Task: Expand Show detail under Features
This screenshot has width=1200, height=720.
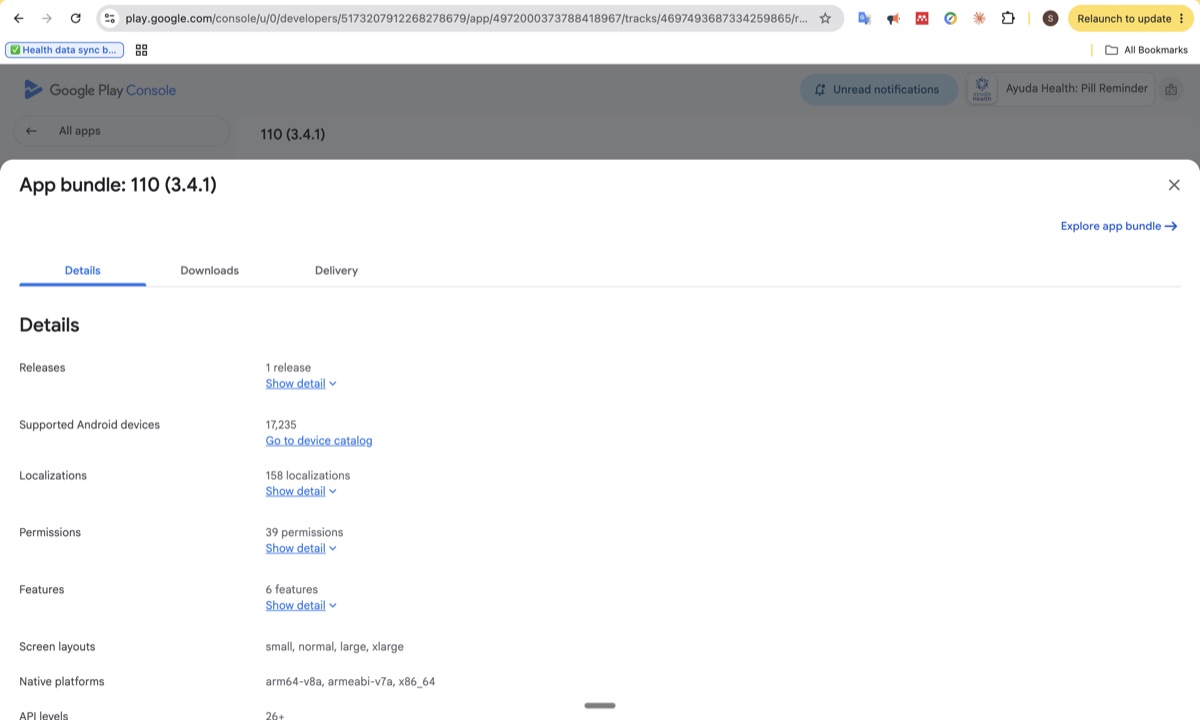Action: [301, 605]
